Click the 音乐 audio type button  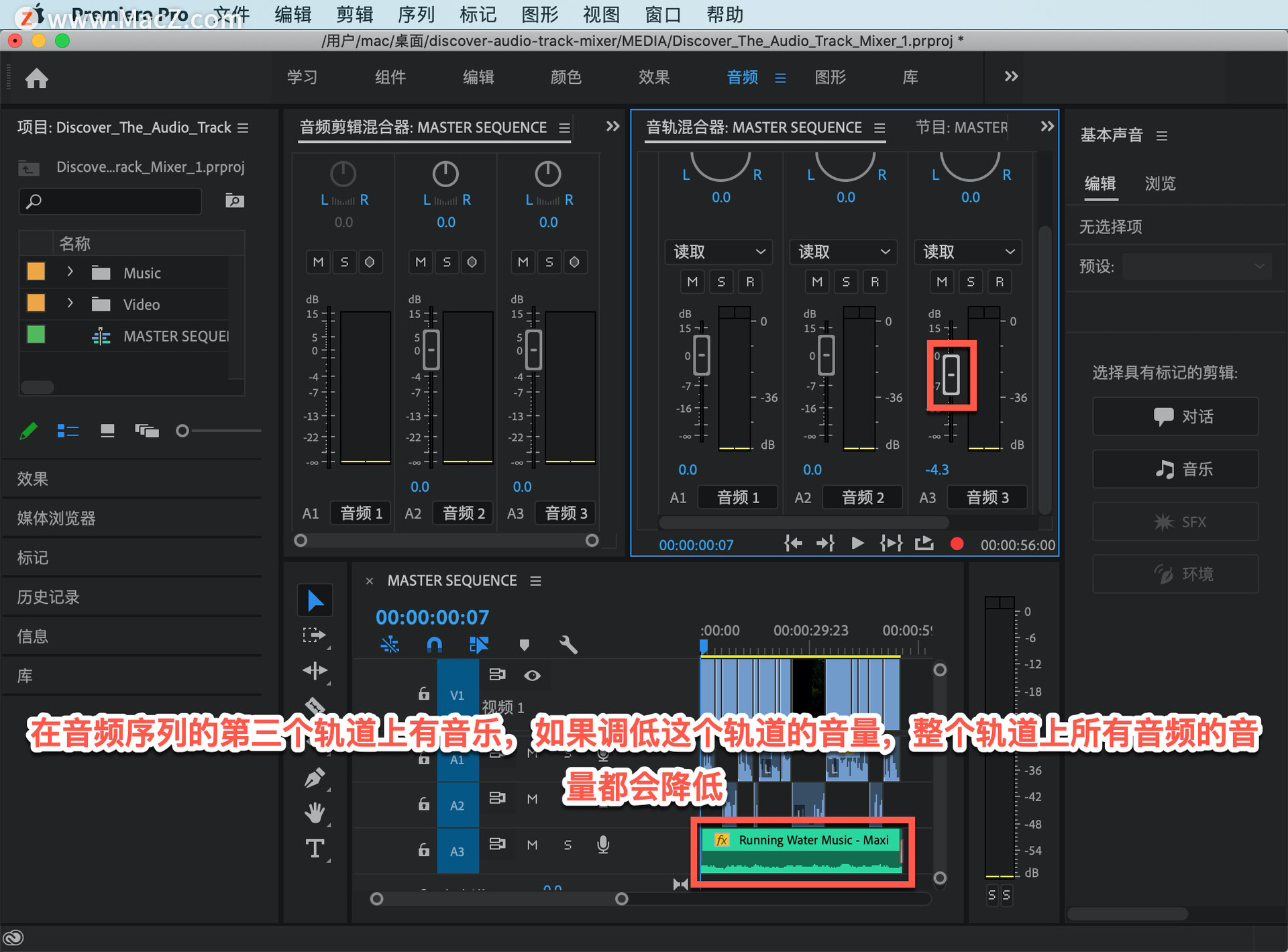[1175, 469]
